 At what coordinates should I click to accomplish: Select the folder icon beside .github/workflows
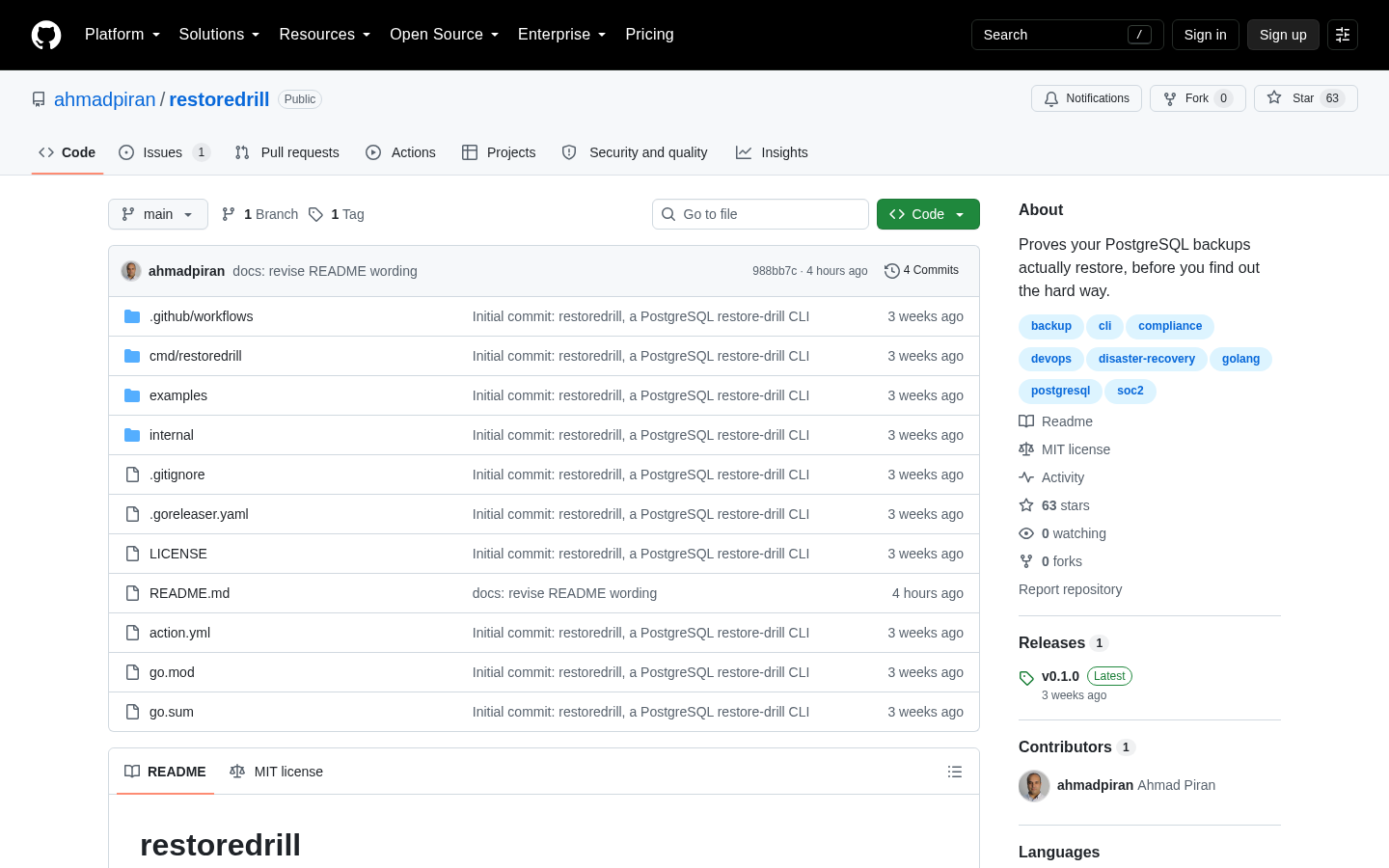coord(132,316)
